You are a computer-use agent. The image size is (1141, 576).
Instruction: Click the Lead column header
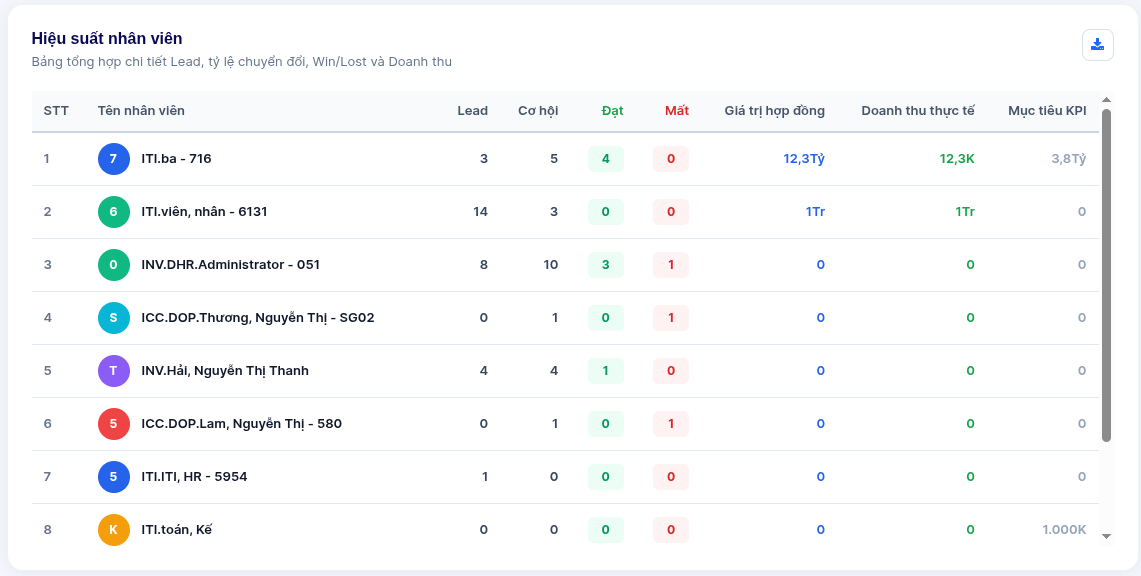(x=472, y=111)
